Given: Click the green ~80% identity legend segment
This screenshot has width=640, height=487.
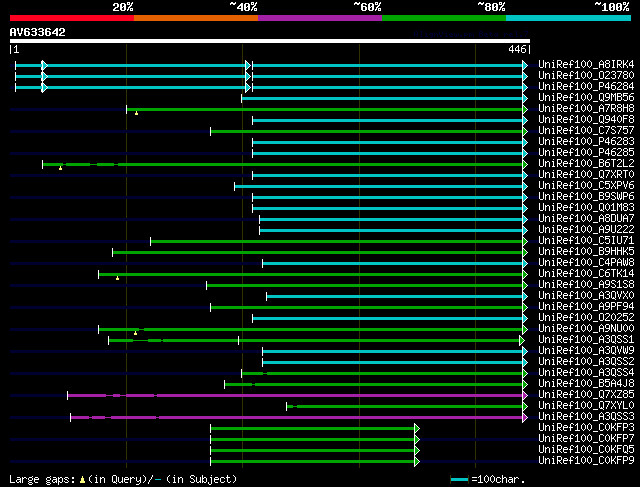Looking at the screenshot, I should [x=444, y=18].
